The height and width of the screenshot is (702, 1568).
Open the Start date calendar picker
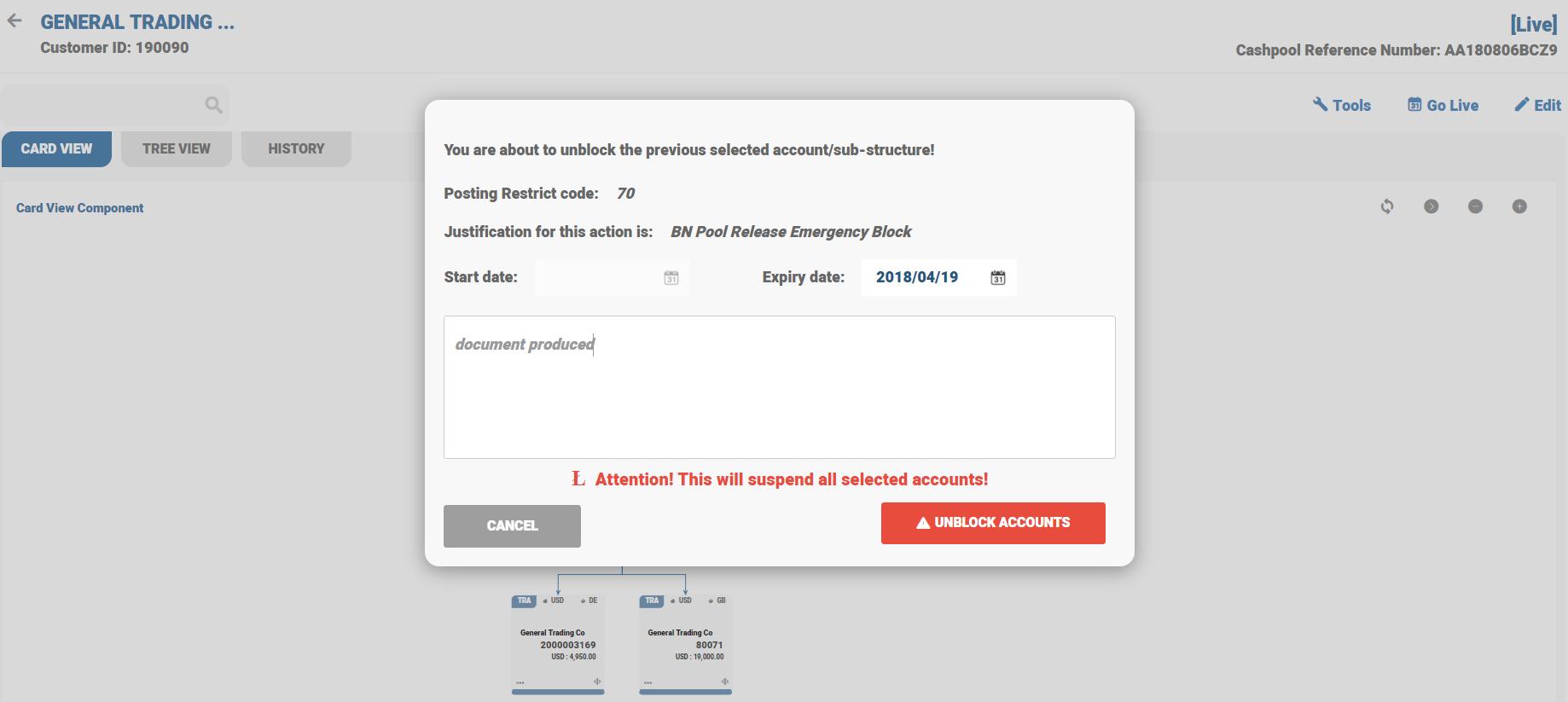[x=671, y=278]
